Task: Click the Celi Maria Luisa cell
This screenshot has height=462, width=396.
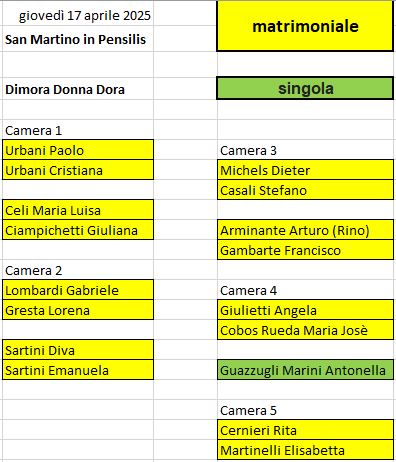Action: 78,210
